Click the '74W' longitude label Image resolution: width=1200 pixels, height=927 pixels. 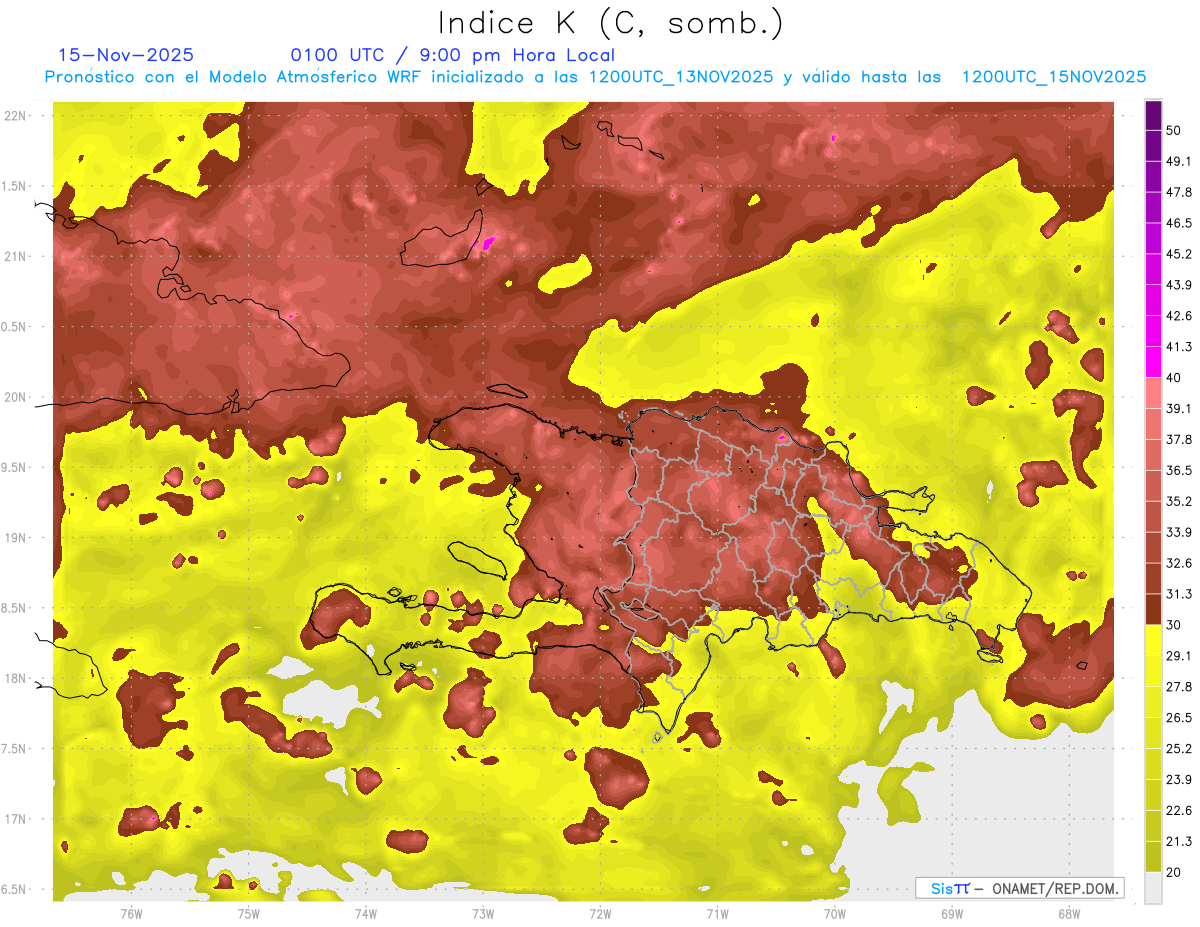point(365,914)
